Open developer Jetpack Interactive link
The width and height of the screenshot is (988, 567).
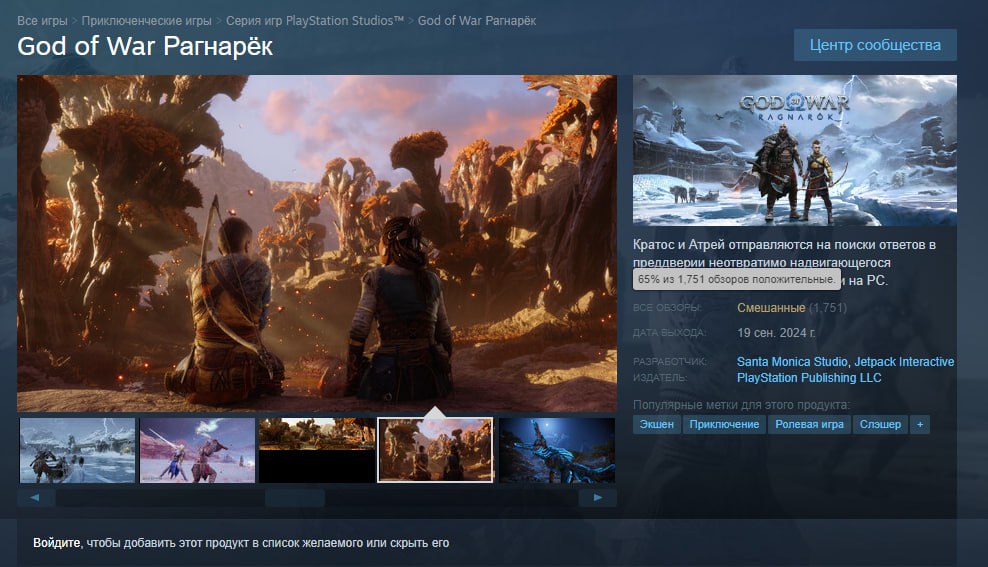pyautogui.click(x=904, y=362)
